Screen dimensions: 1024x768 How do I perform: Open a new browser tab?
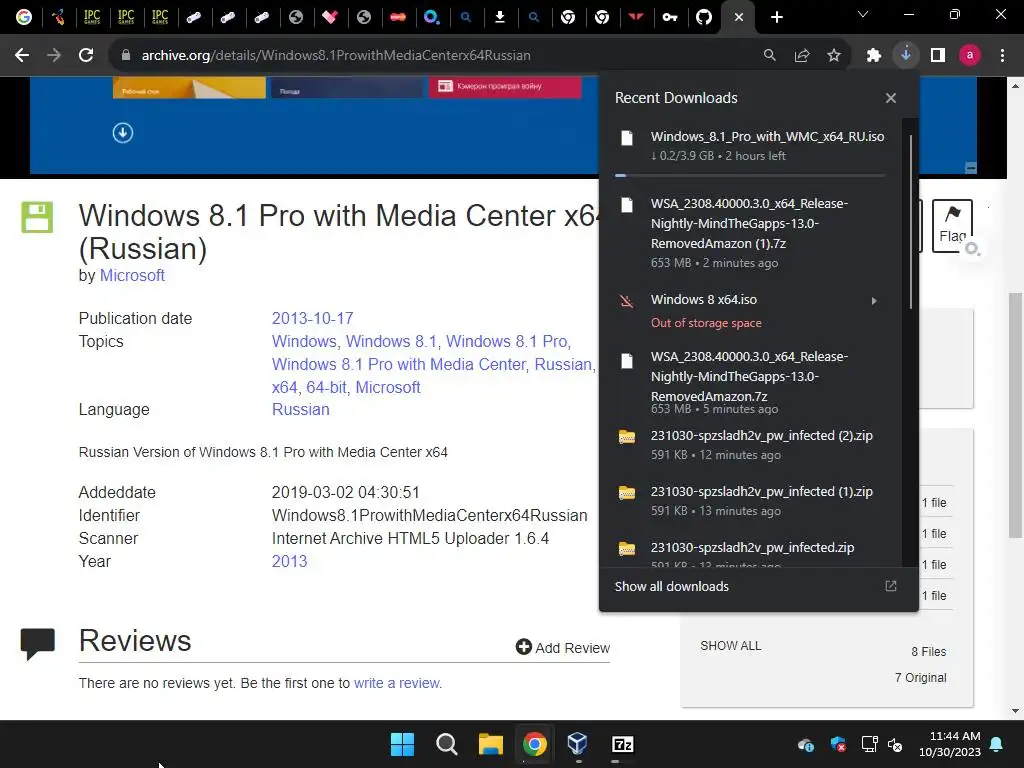pyautogui.click(x=776, y=17)
